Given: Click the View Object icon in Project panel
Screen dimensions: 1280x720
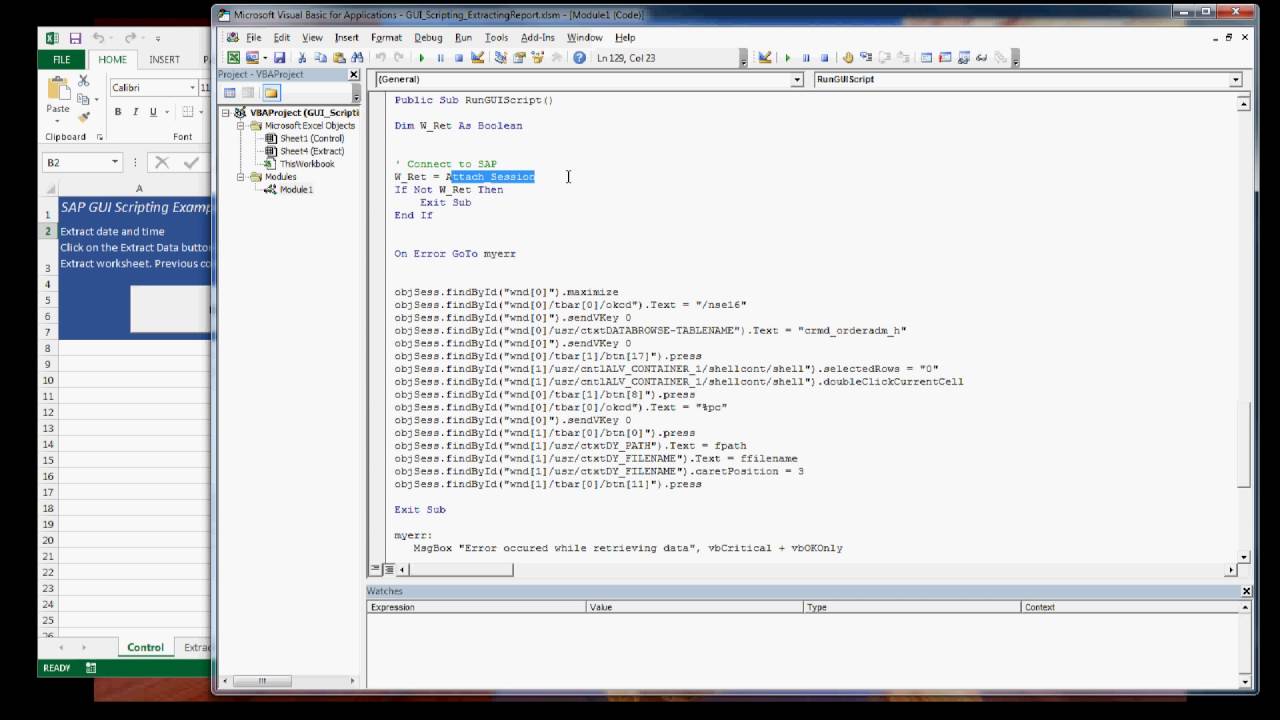Looking at the screenshot, I should [x=249, y=93].
